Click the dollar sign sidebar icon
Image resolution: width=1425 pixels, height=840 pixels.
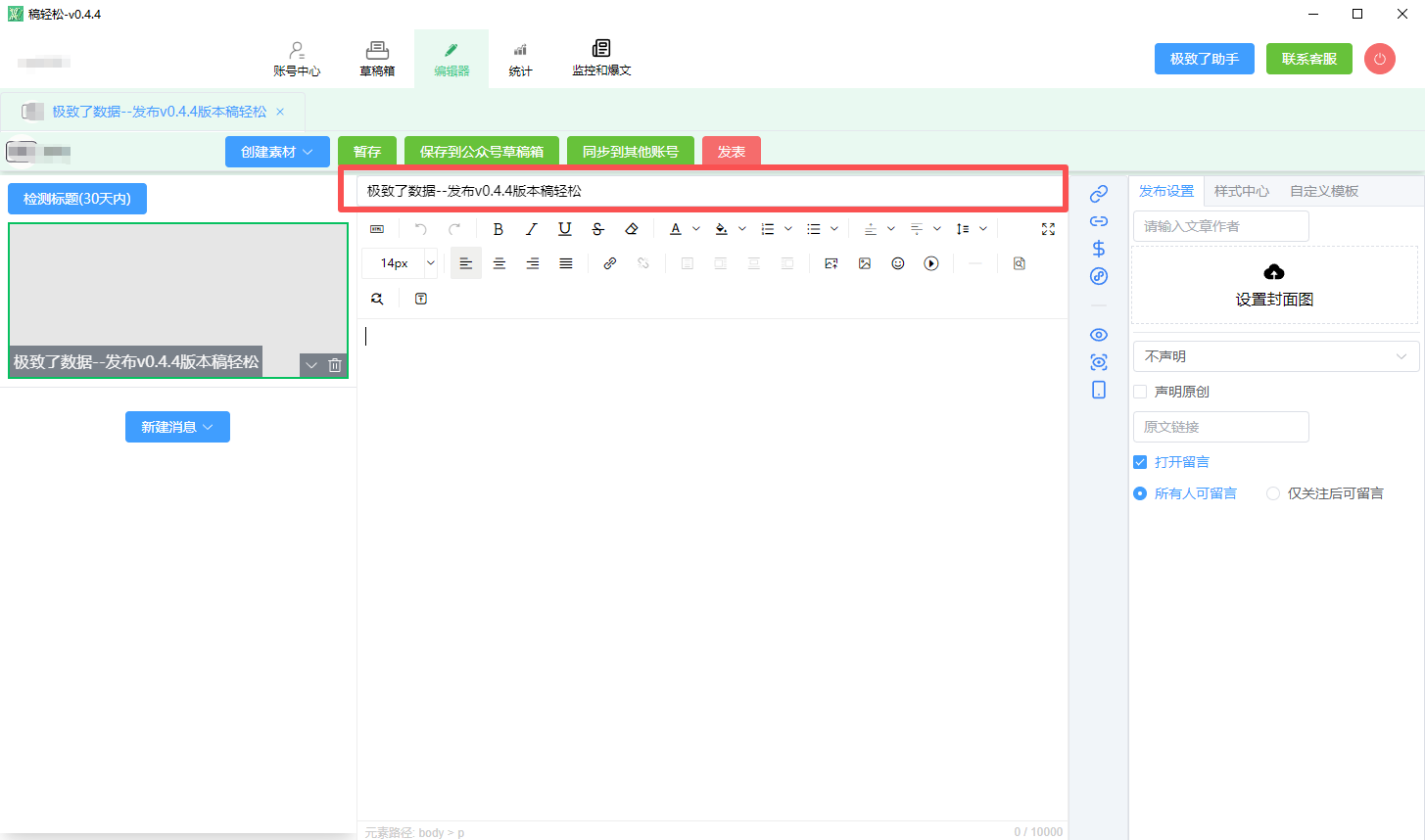(1099, 249)
